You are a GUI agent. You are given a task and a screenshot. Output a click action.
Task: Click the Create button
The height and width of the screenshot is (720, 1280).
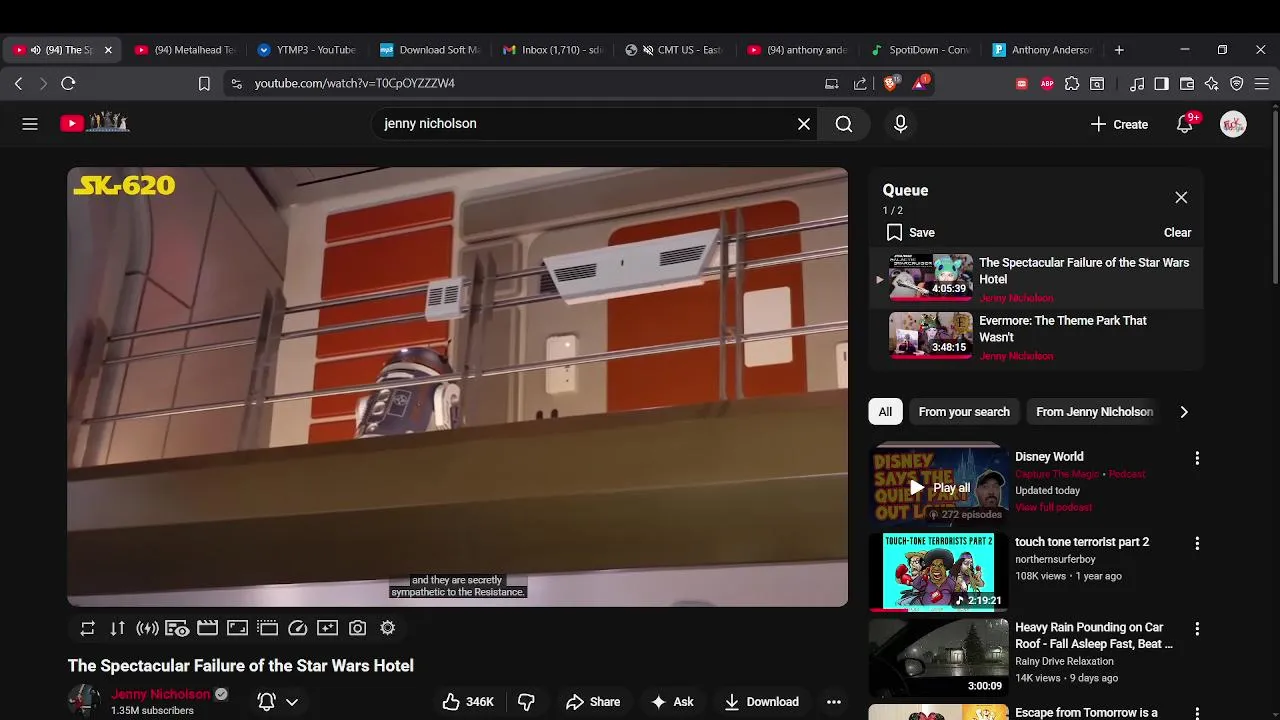click(x=1119, y=124)
